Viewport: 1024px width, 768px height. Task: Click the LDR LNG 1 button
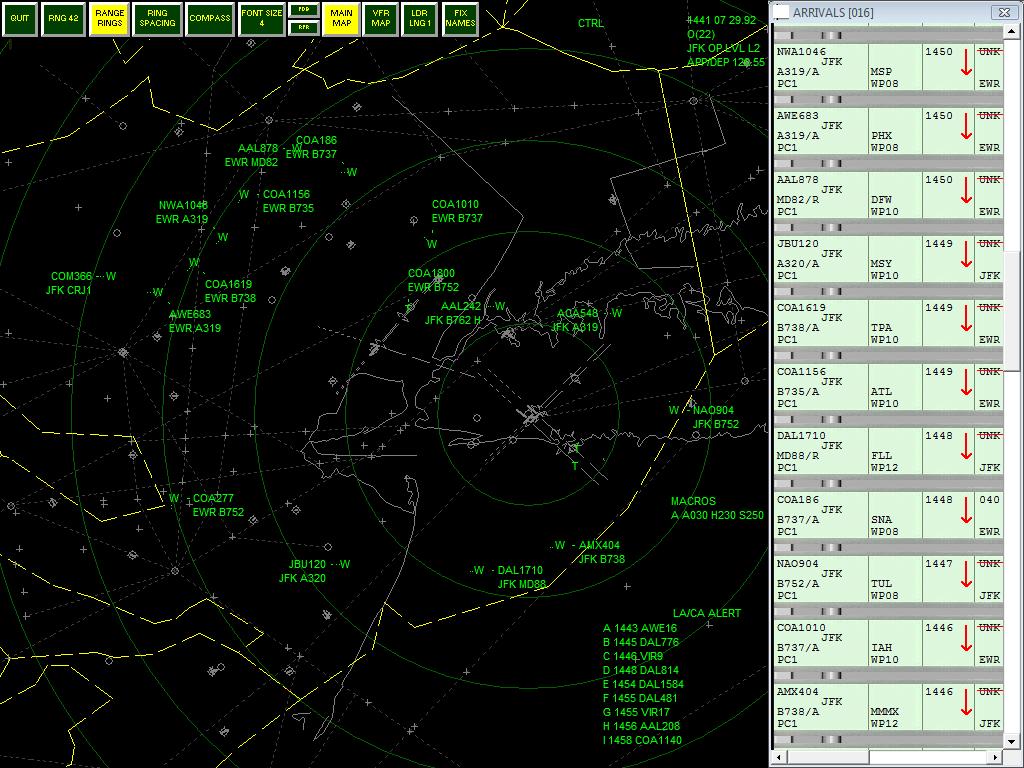click(x=419, y=18)
